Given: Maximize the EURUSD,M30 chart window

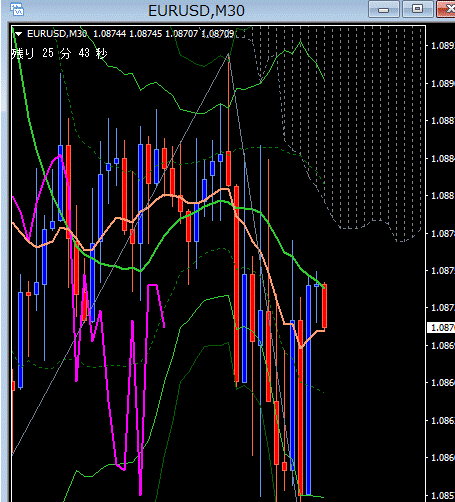Looking at the screenshot, I should 418,9.
